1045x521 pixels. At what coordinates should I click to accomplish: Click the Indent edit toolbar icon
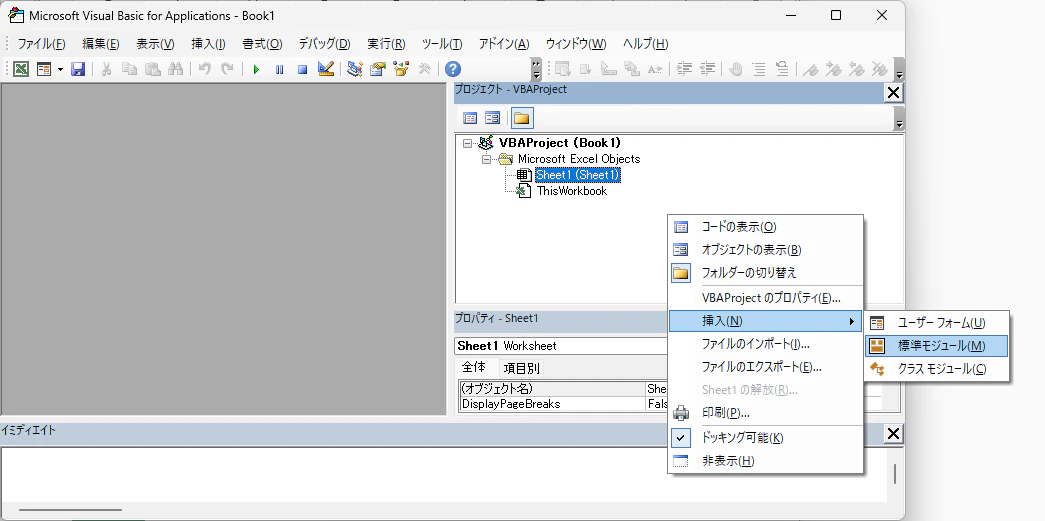pyautogui.click(x=684, y=69)
